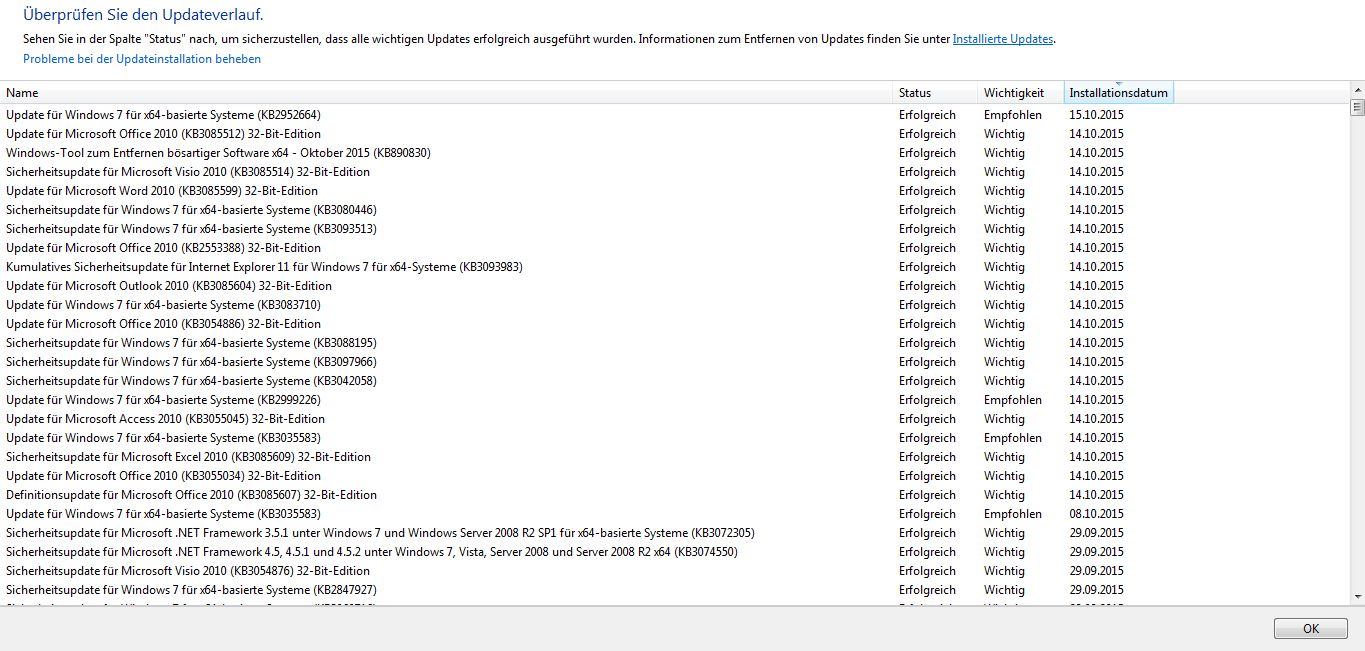The image size is (1365, 651).
Task: Open Probleme bei der Updateinstallation beheben
Action: [142, 59]
